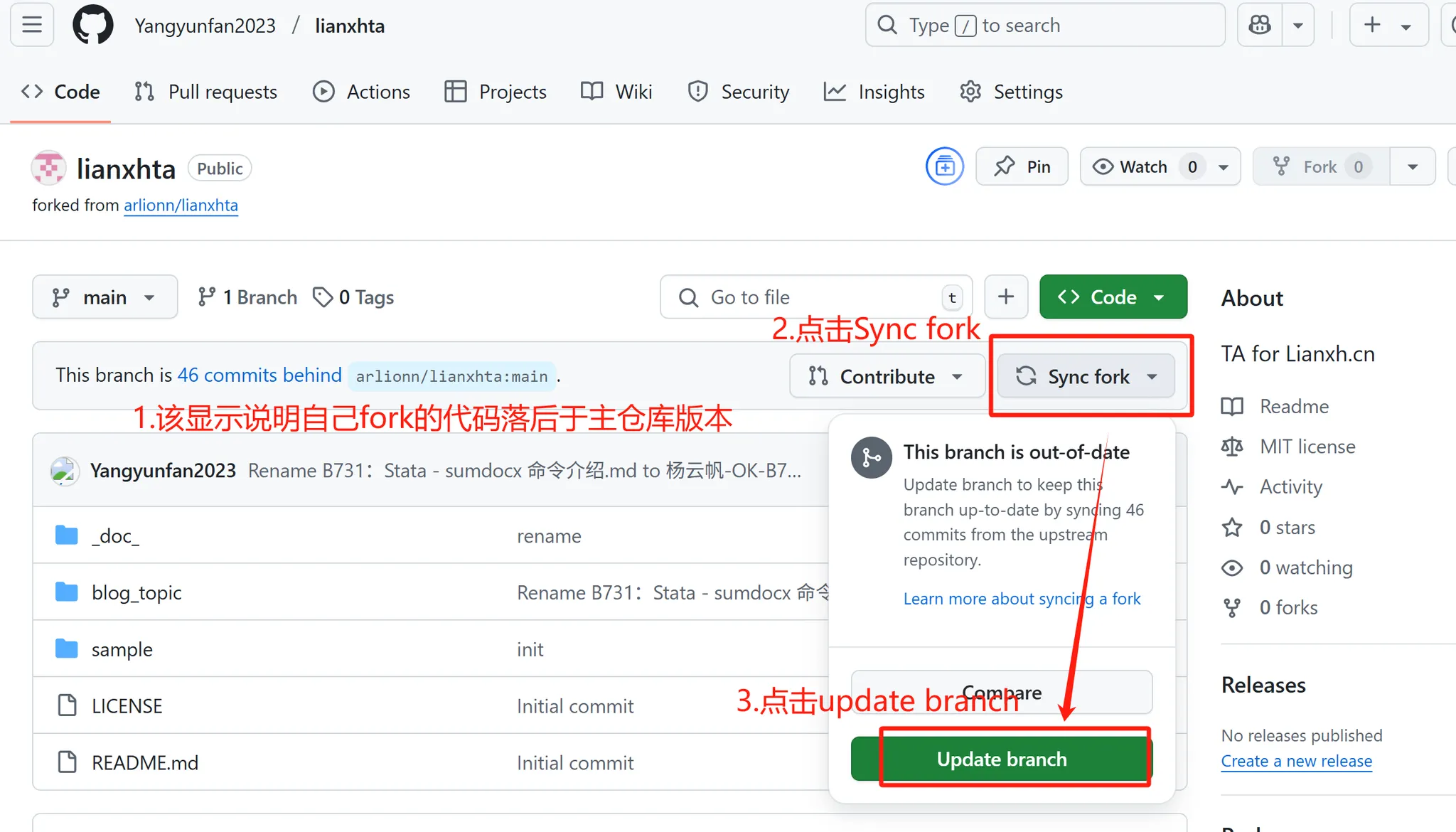Open the hamburger navigation menu

pyautogui.click(x=32, y=26)
